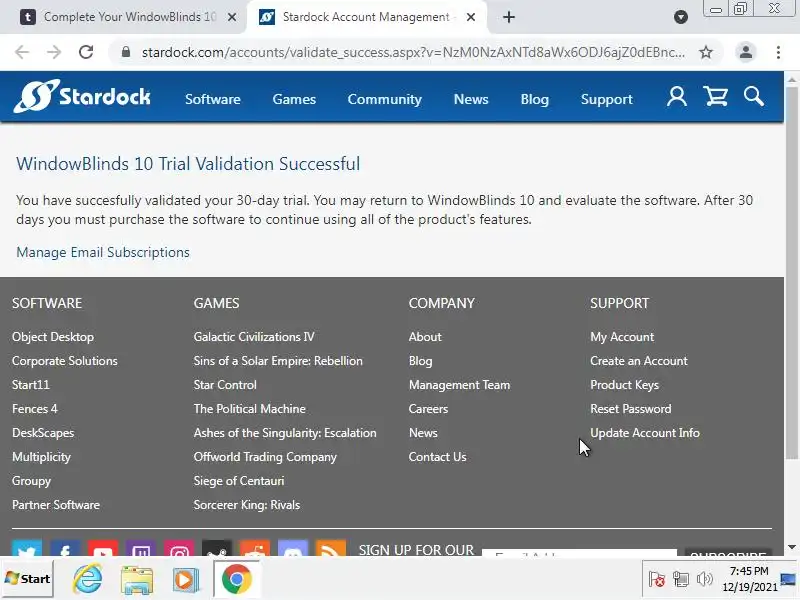Open Object Desktop link

[x=53, y=337]
